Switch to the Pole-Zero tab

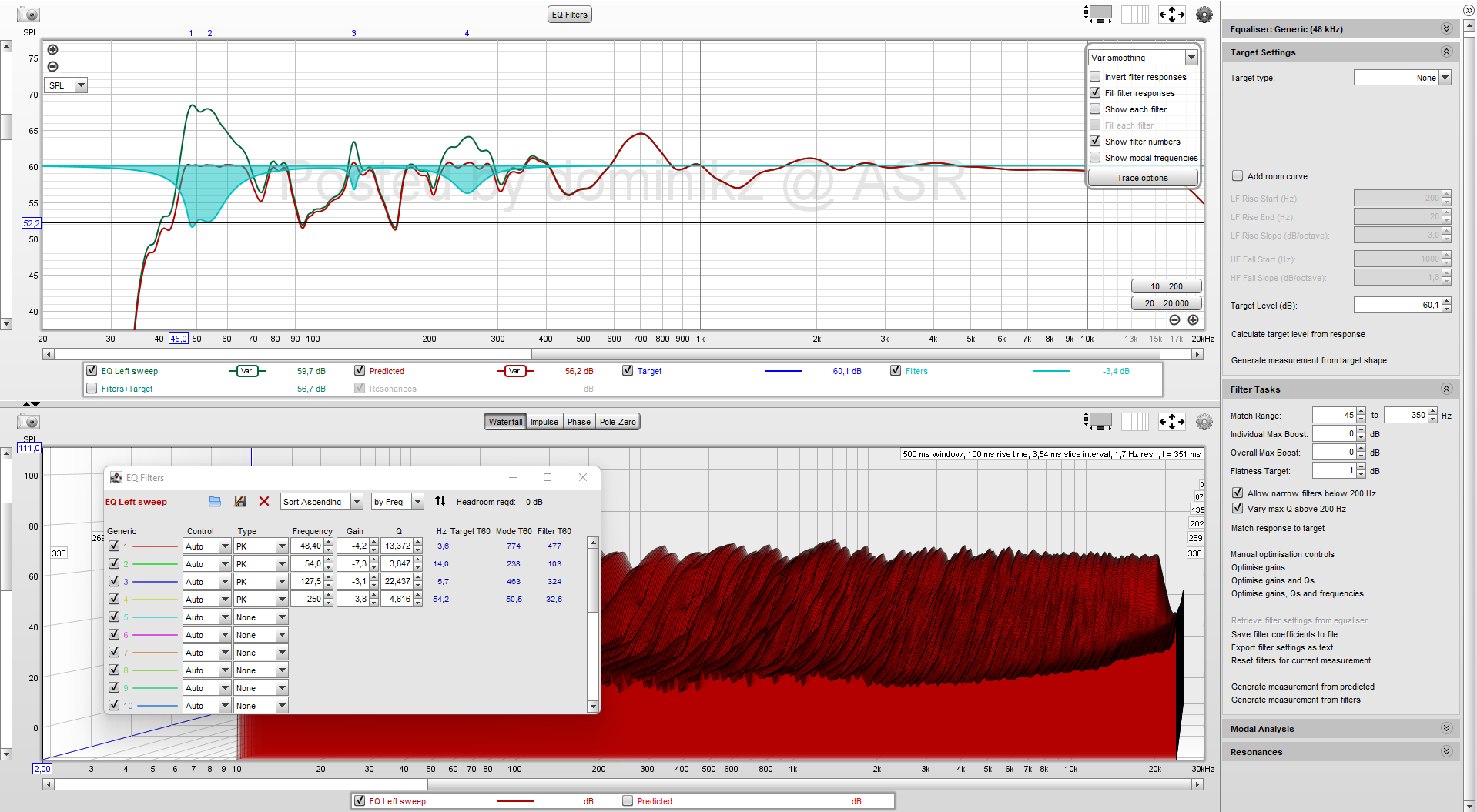[618, 422]
